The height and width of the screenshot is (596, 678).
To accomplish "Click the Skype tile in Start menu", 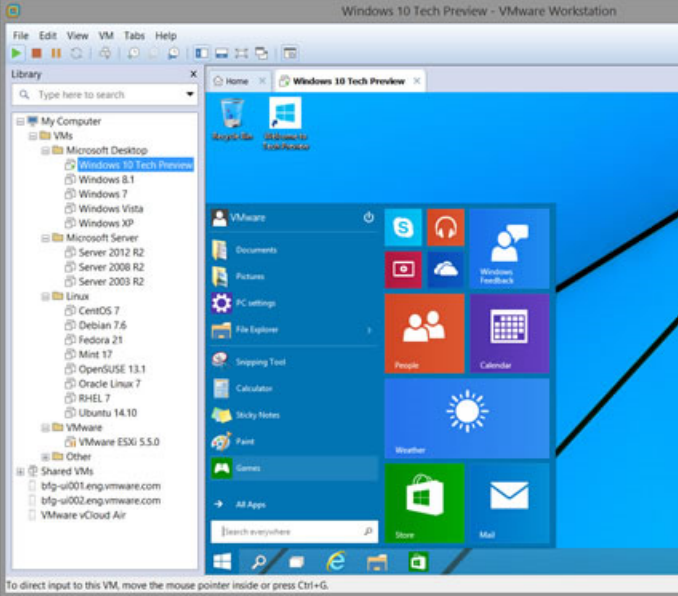I will click(403, 228).
